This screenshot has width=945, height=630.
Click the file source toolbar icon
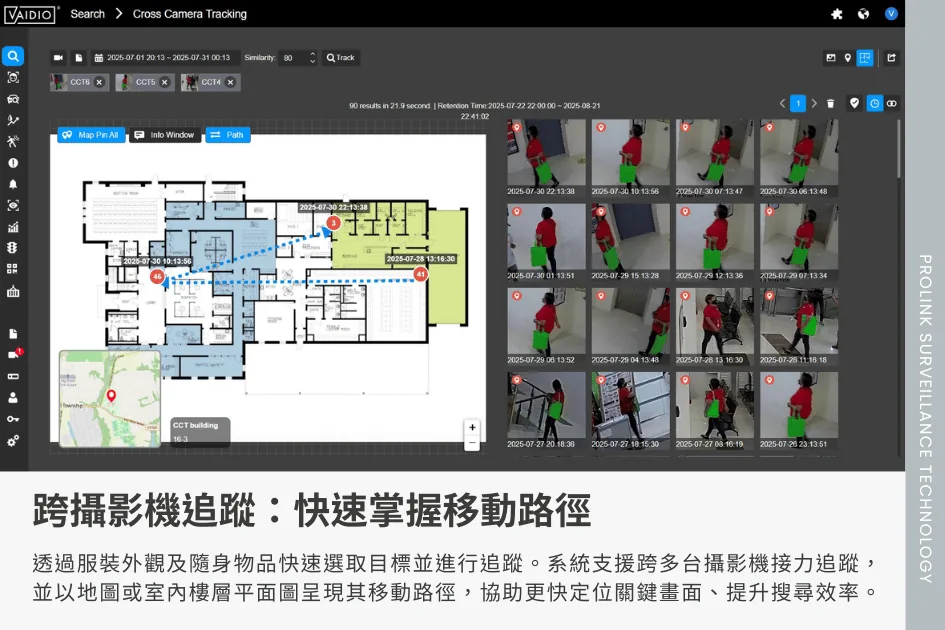[78, 58]
